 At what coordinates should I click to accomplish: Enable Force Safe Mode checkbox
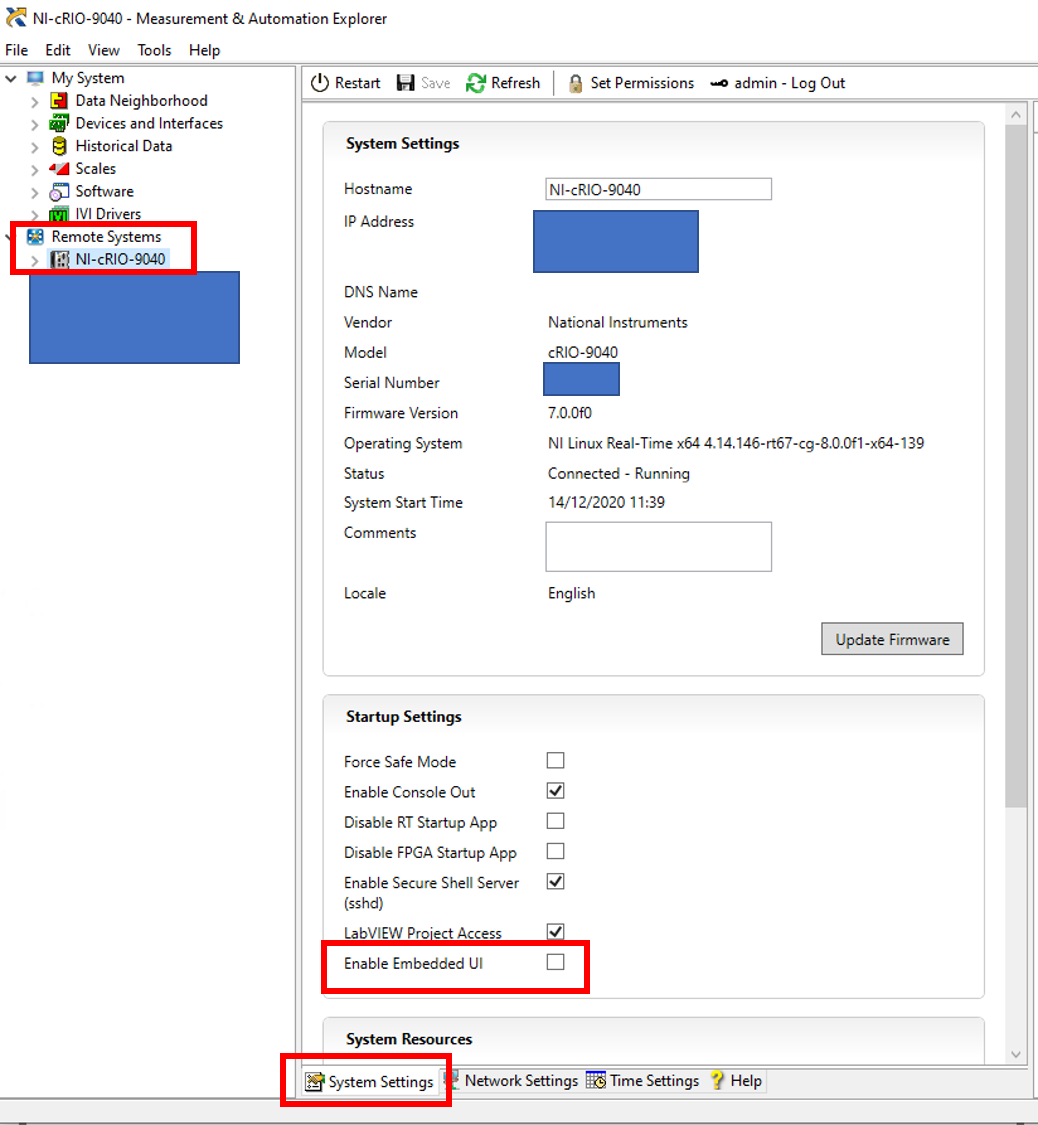555,761
